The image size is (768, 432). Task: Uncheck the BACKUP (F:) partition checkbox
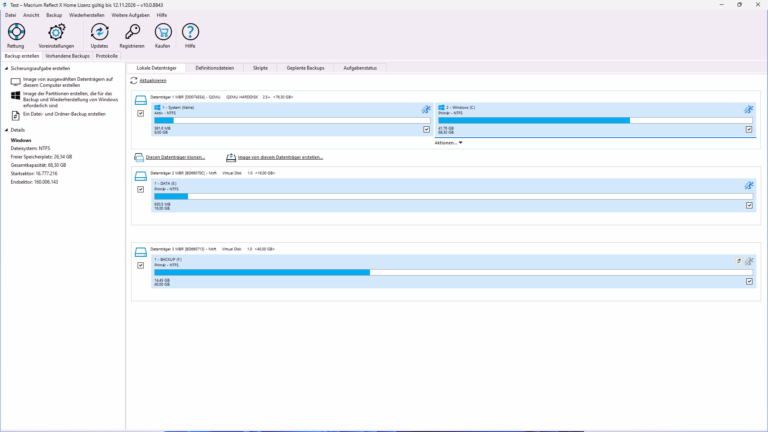point(749,281)
